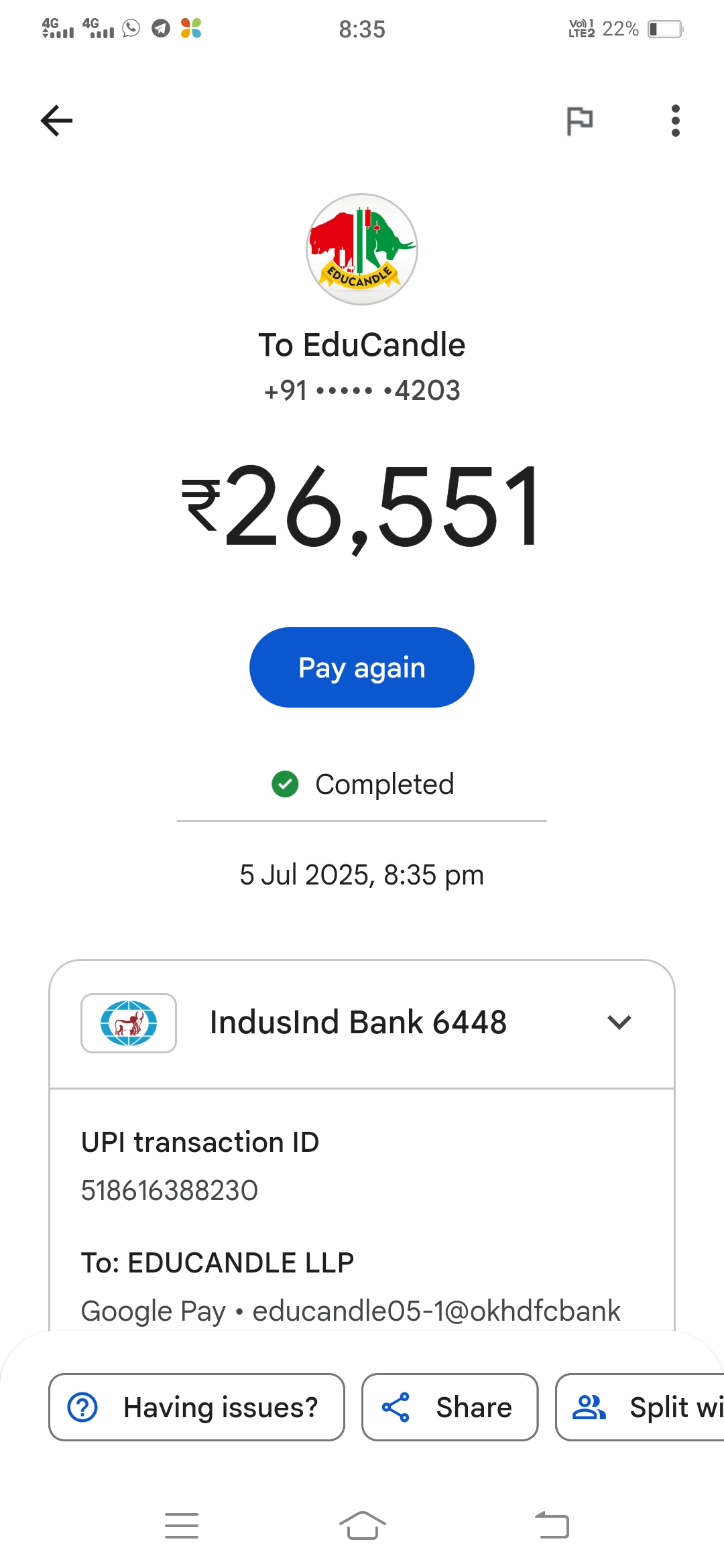Tap the Telegram notification icon in status bar
The width and height of the screenshot is (724, 1568).
[161, 28]
